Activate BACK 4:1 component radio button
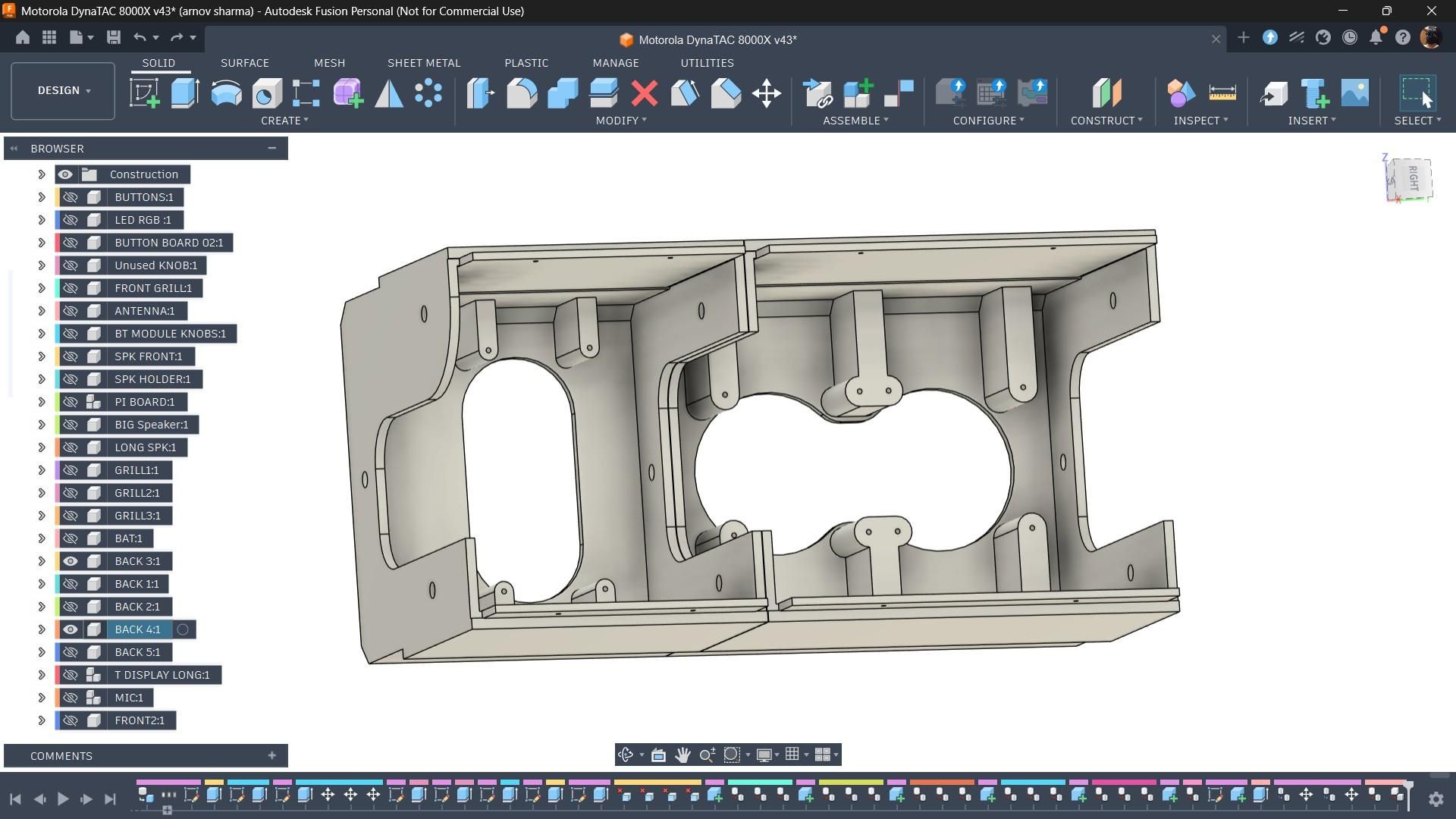1456x819 pixels. pos(183,629)
